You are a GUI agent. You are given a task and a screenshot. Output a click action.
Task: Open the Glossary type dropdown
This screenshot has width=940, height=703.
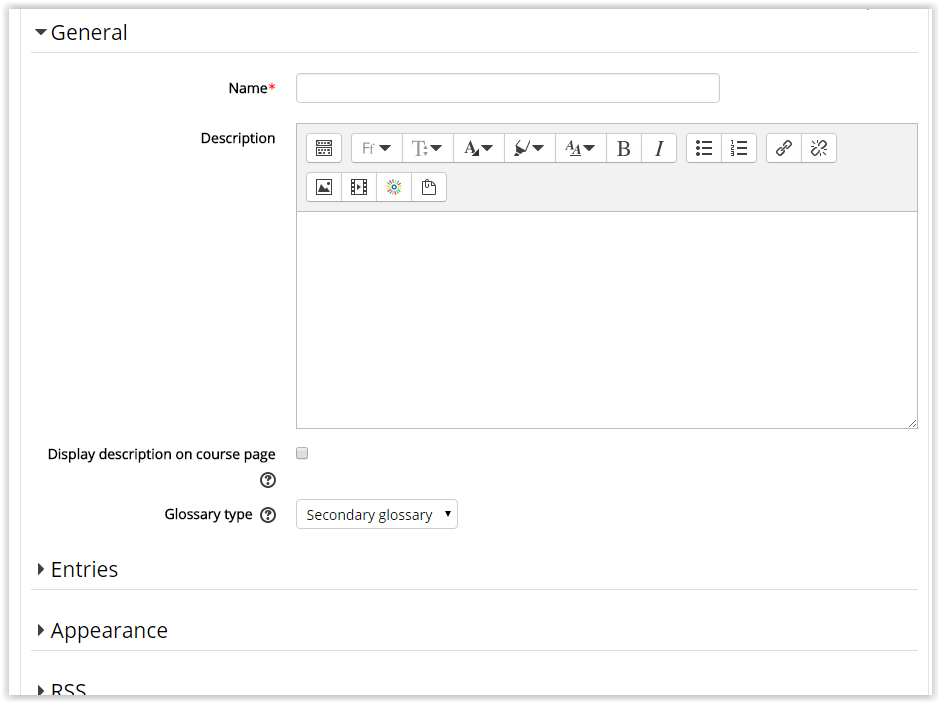tap(376, 514)
